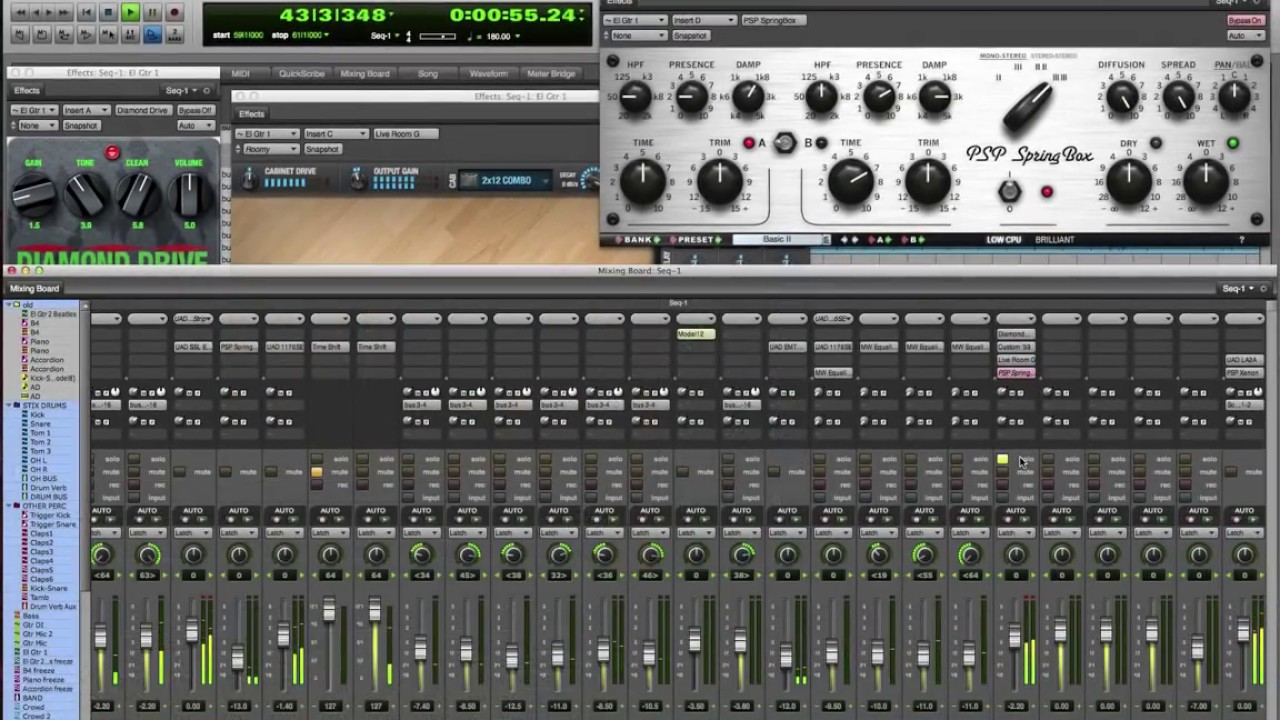The image size is (1280, 720).
Task: Click the PAN knob on PSP SpringBox
Action: click(x=1234, y=97)
